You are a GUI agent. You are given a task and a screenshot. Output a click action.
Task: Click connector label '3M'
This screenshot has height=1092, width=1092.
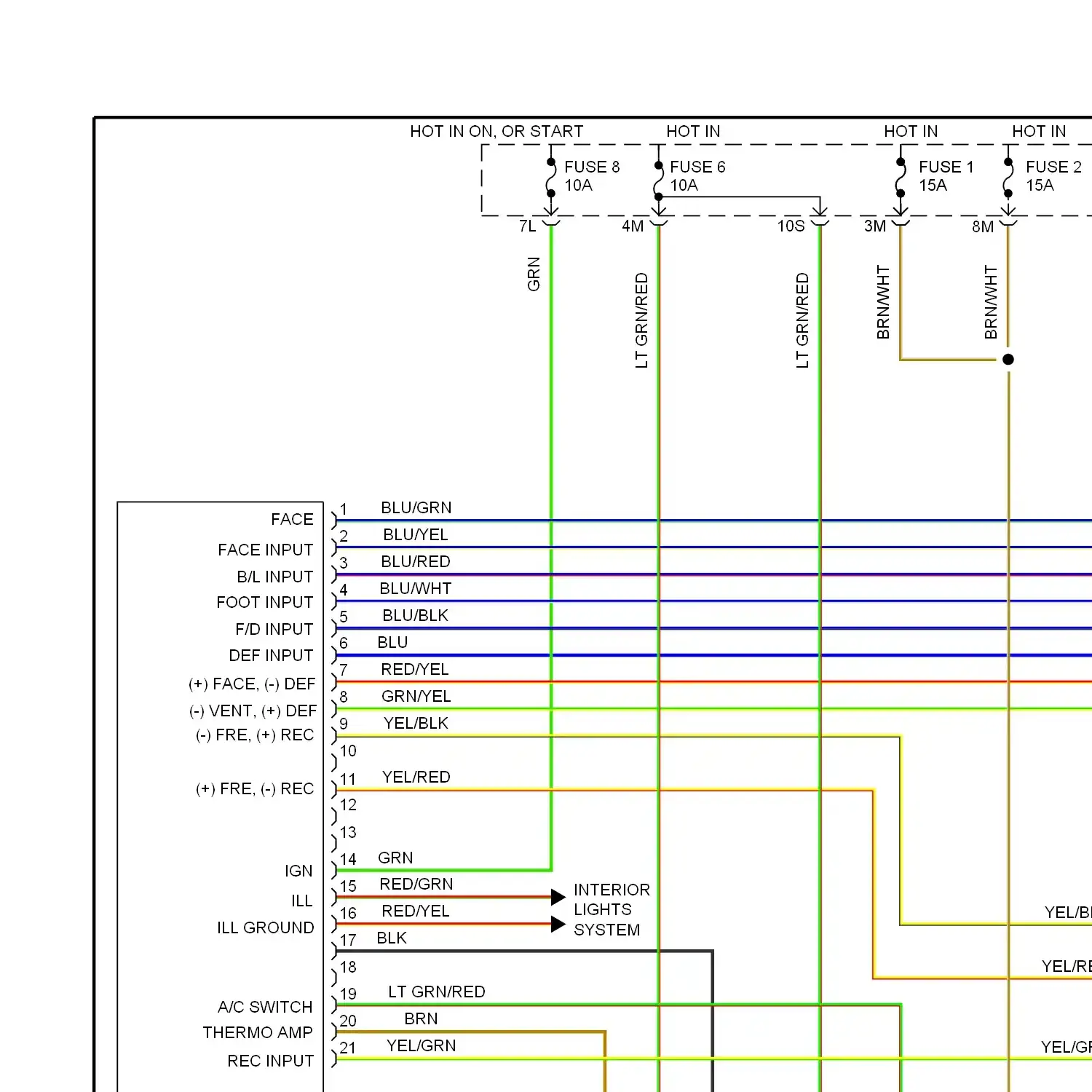tap(875, 226)
